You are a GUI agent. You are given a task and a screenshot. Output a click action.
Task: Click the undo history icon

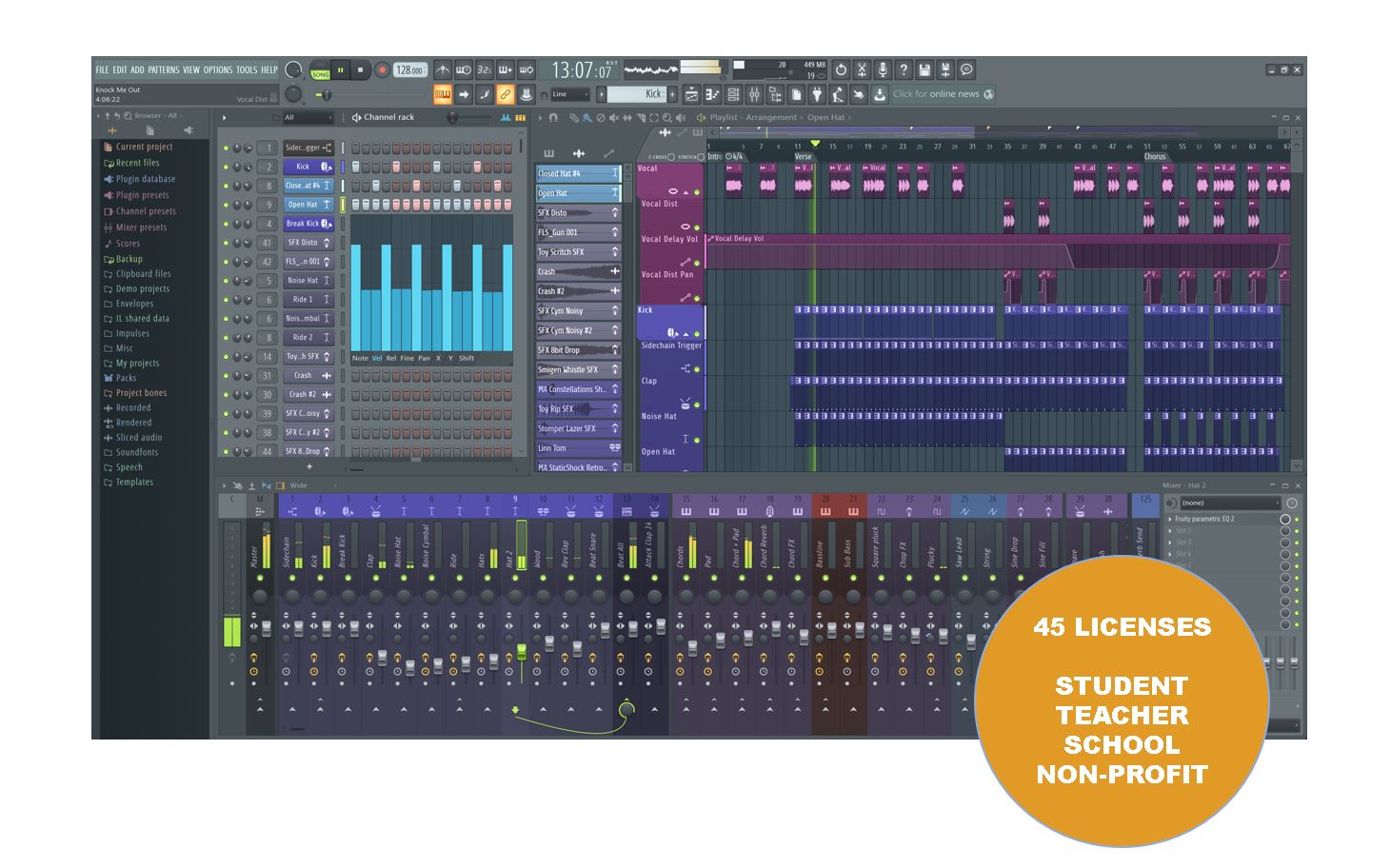841,69
